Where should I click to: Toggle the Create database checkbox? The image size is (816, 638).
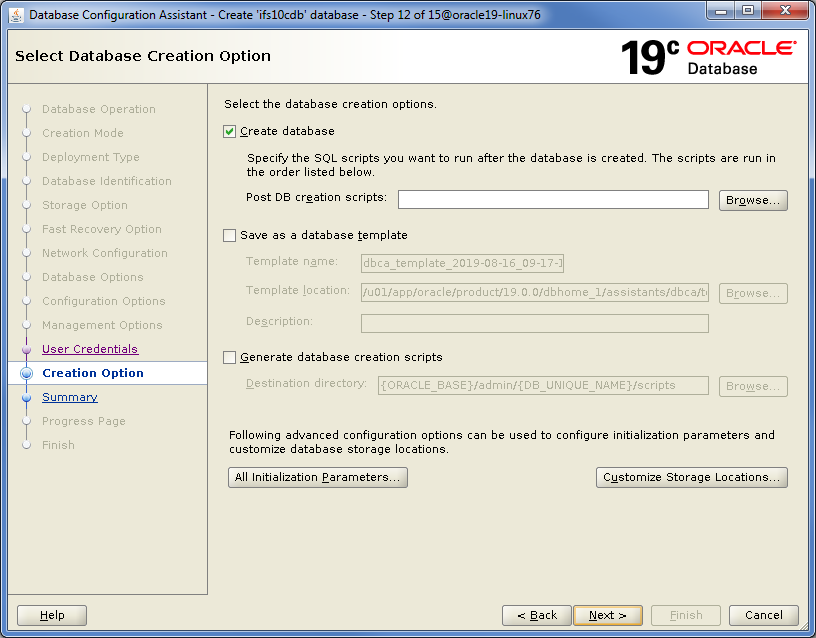[230, 131]
